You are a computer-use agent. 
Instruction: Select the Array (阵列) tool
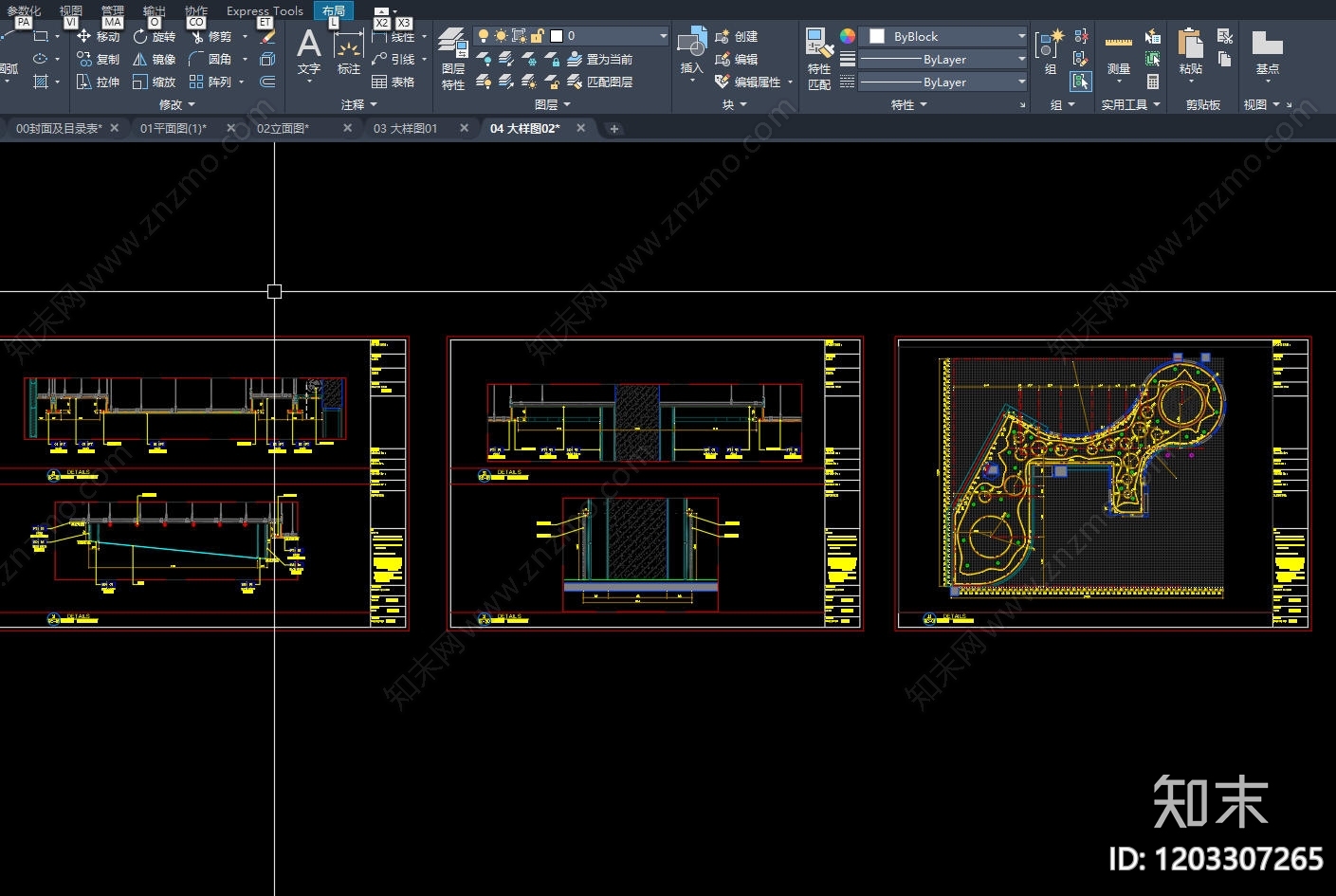[x=210, y=82]
